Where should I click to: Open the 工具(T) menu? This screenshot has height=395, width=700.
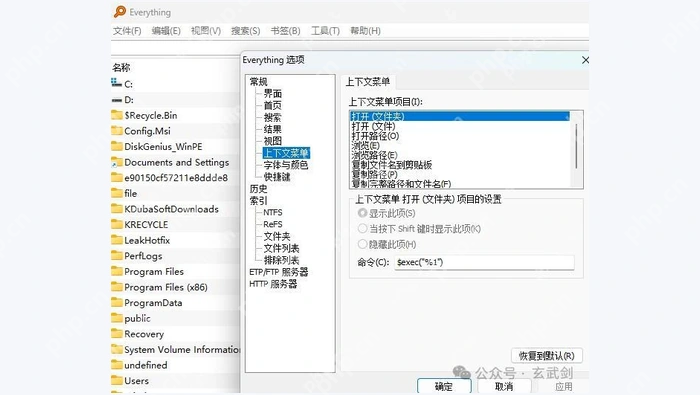[x=325, y=31]
